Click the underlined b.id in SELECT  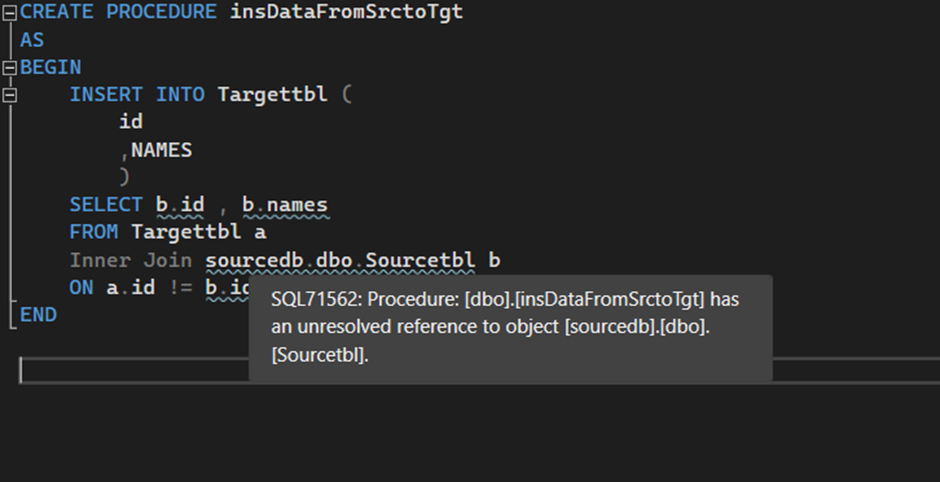(180, 205)
